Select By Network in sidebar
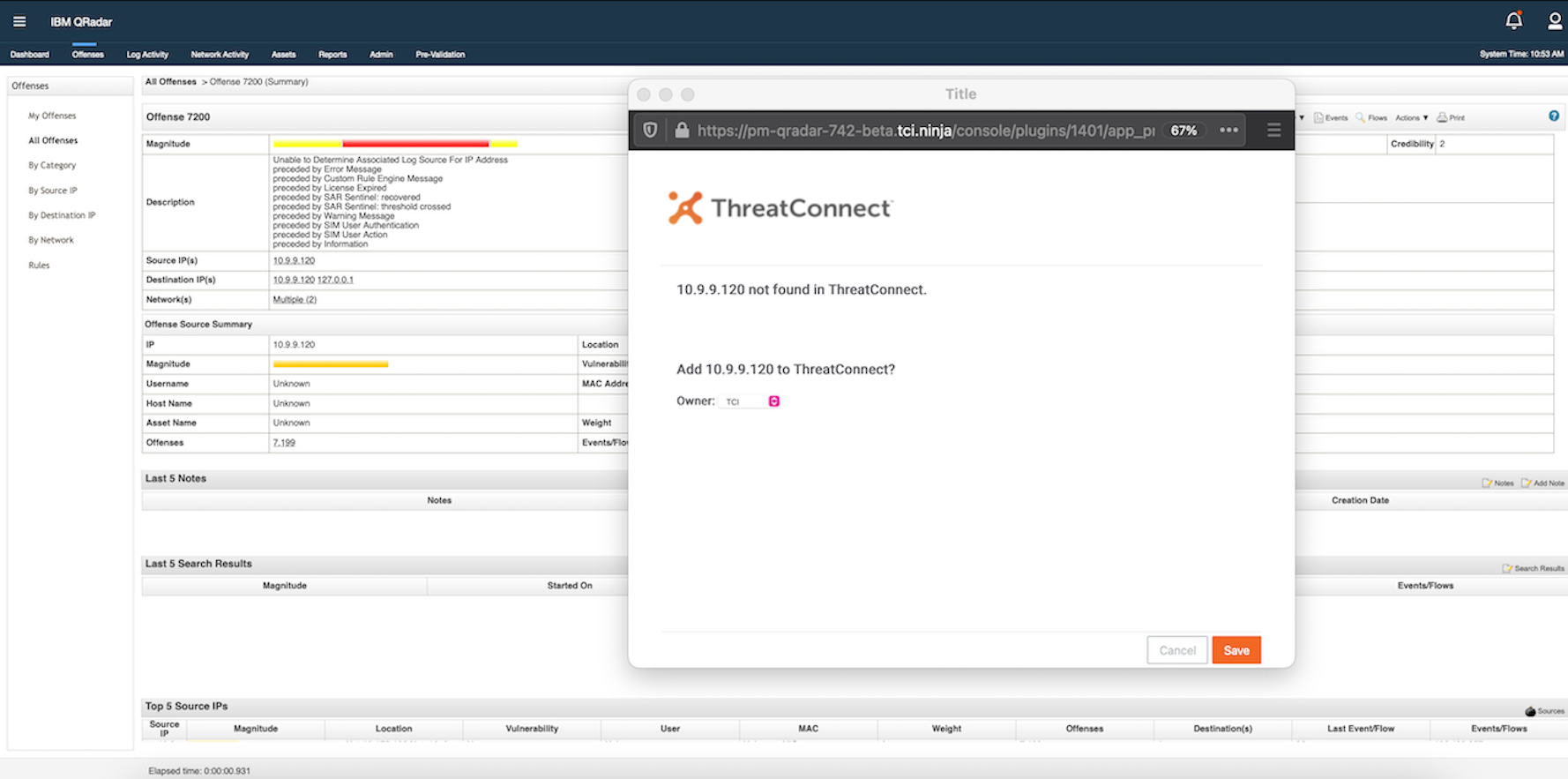The width and height of the screenshot is (1568, 779). (x=51, y=240)
